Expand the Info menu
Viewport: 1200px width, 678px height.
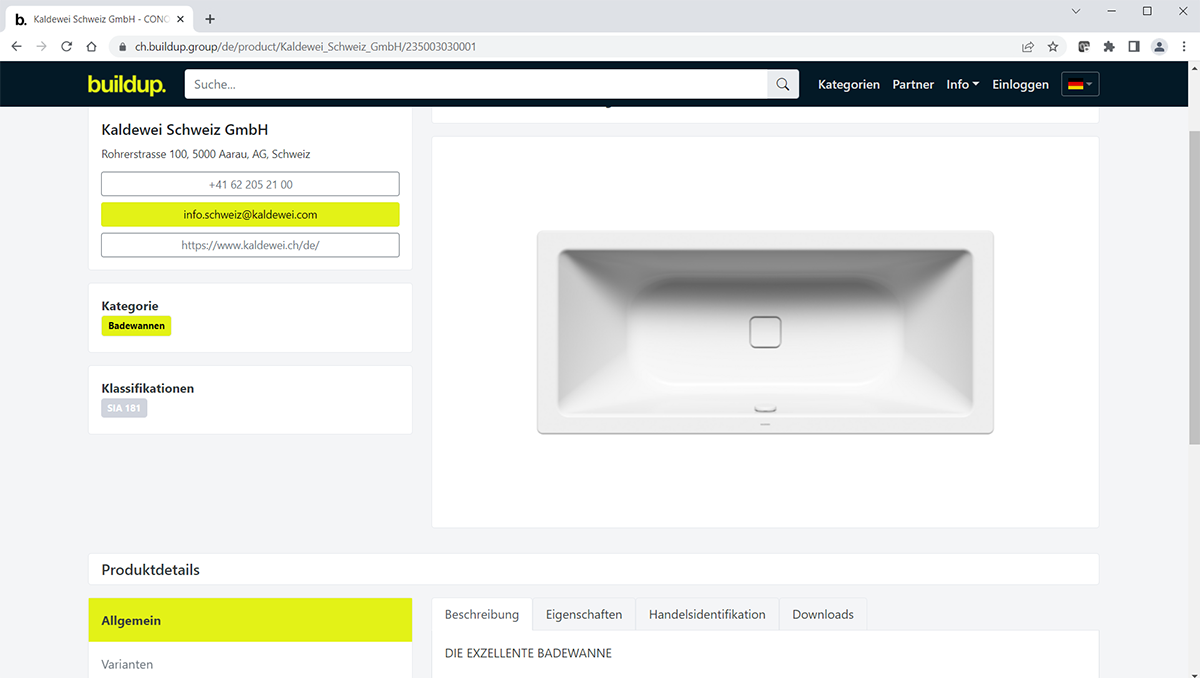(963, 85)
